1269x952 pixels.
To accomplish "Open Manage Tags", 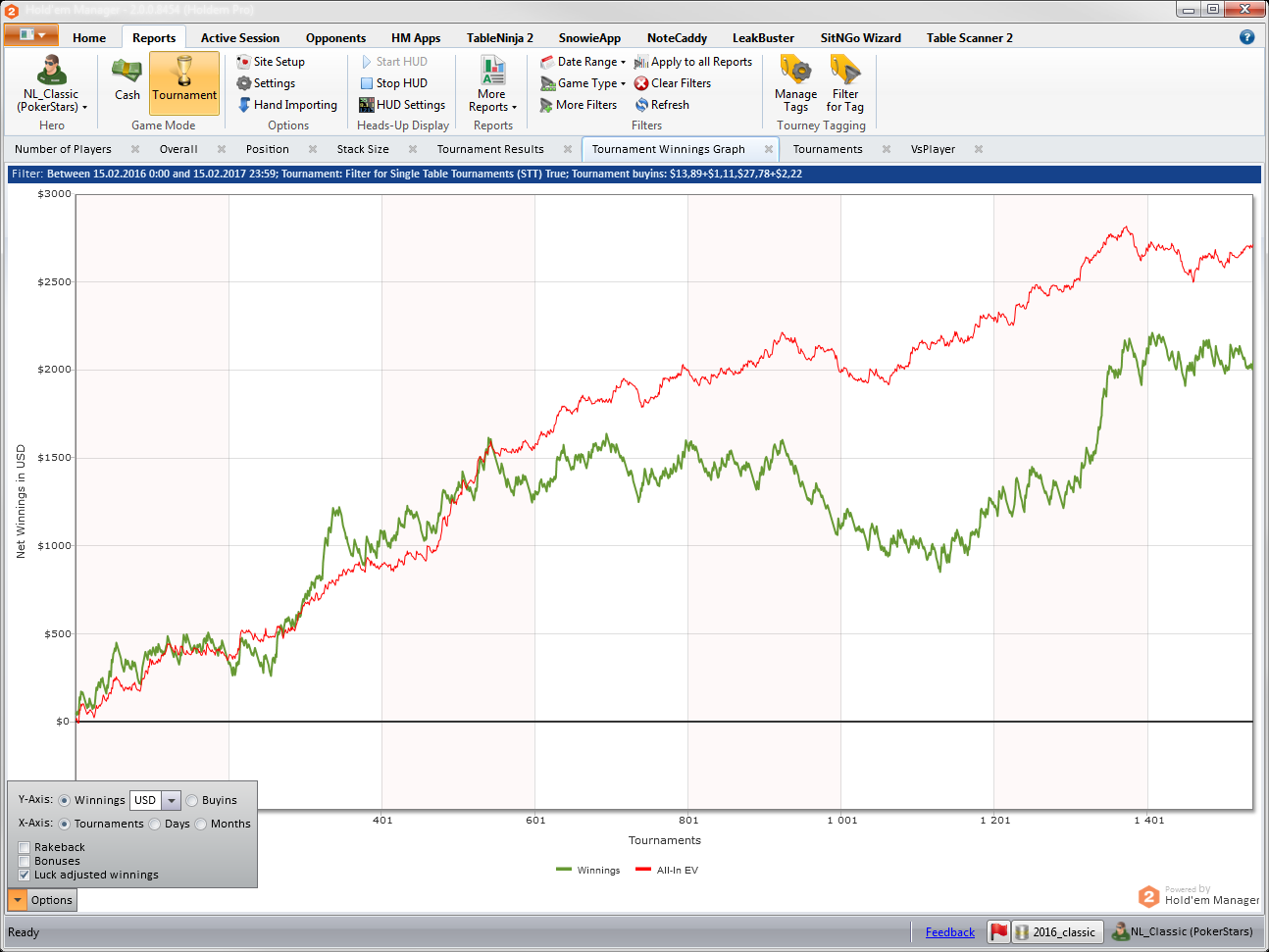I will coord(795,84).
